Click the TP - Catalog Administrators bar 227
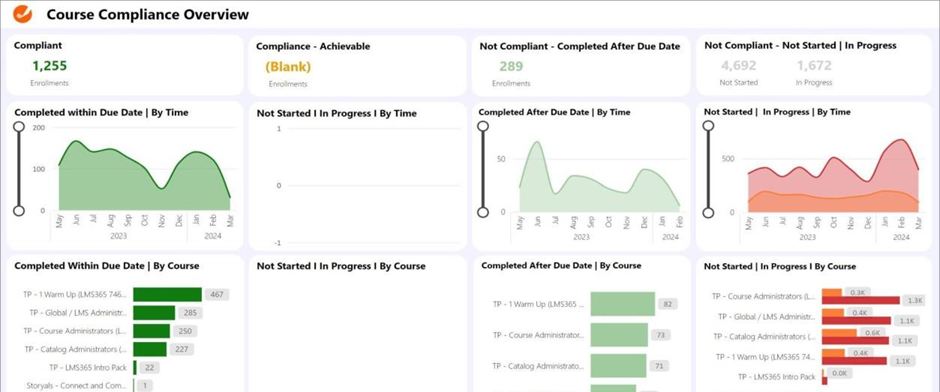Screen dimensions: 940x392 [150, 349]
